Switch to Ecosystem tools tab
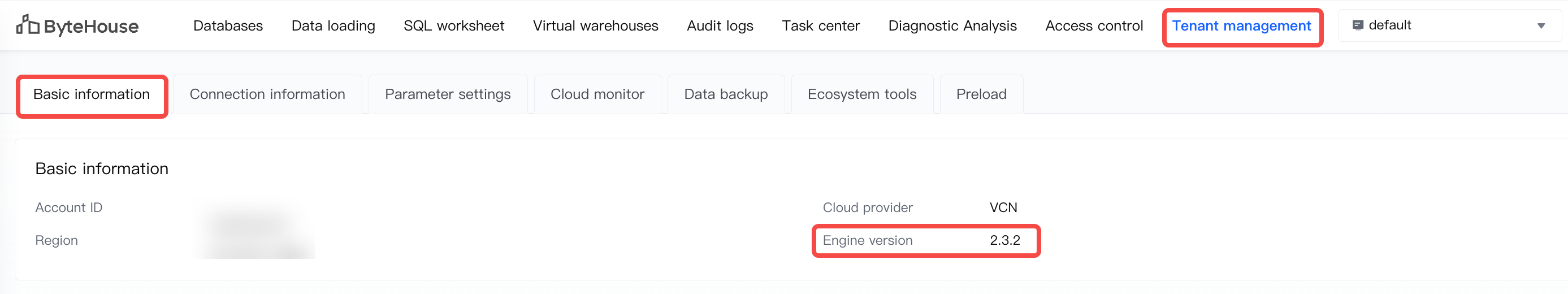The height and width of the screenshot is (294, 1568). 861,94
